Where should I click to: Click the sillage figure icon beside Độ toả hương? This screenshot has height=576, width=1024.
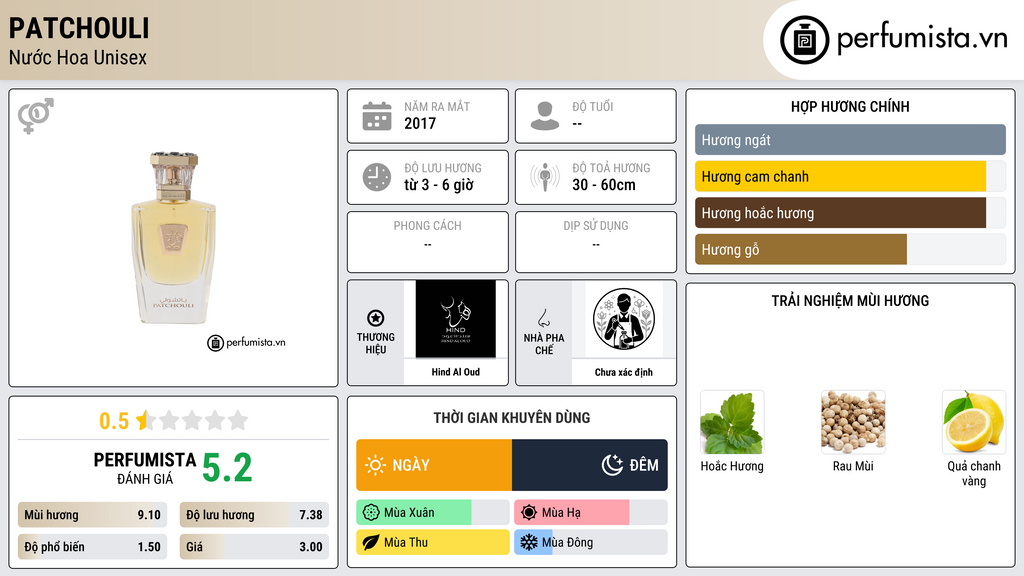(545, 177)
